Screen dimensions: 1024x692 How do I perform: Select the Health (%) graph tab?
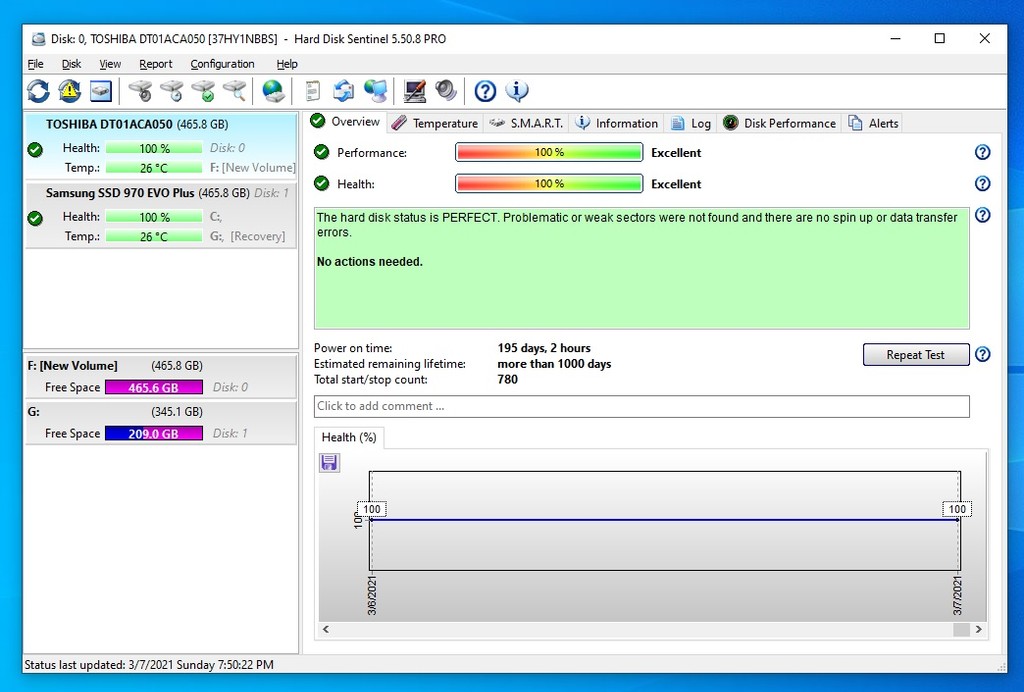pyautogui.click(x=349, y=437)
